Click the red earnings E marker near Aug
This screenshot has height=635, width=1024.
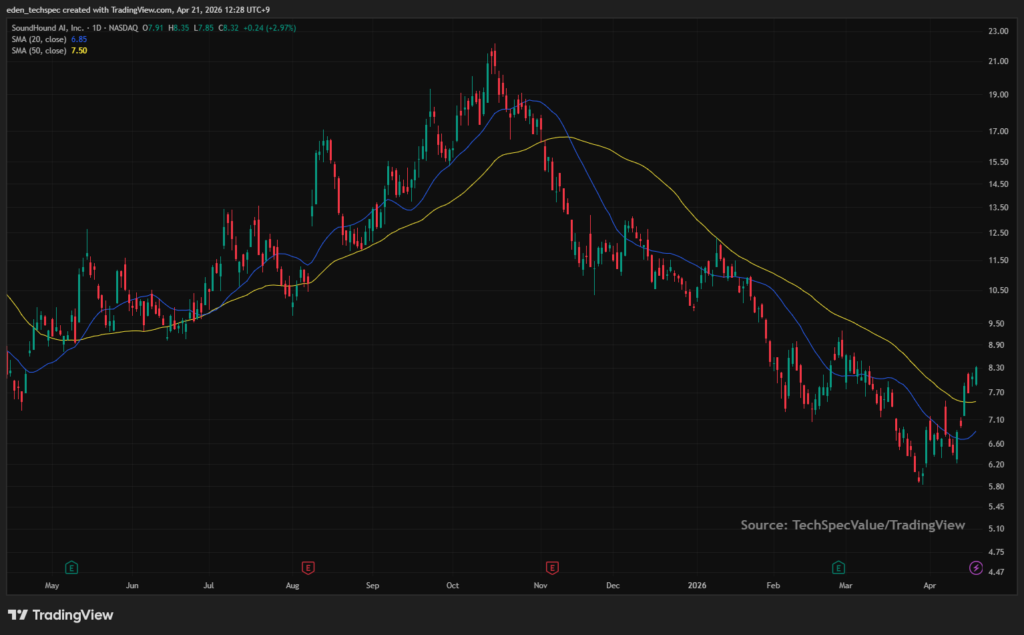point(308,567)
